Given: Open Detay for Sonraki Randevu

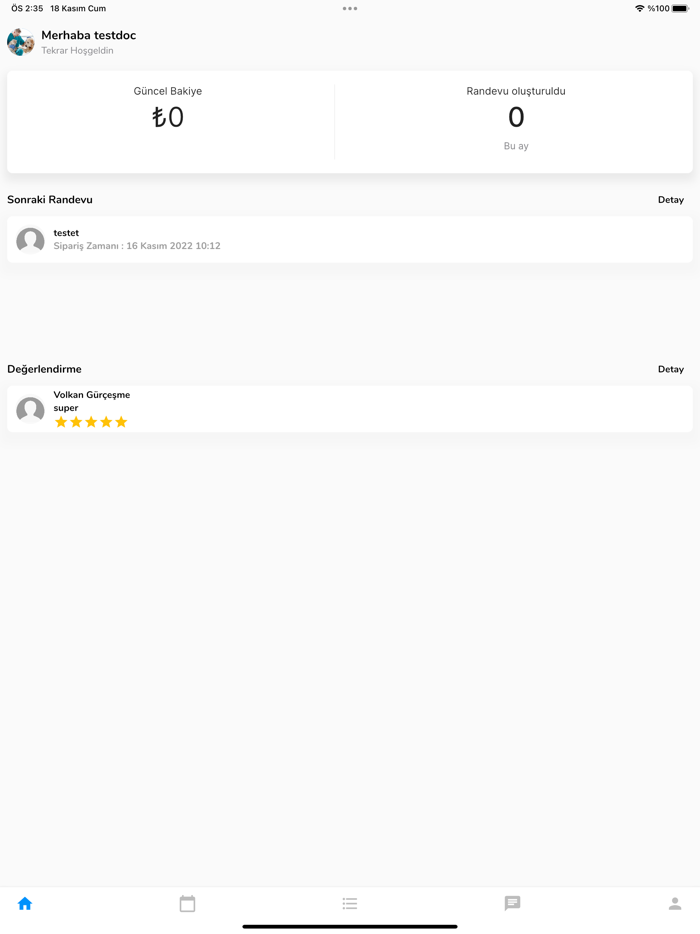Looking at the screenshot, I should point(670,200).
